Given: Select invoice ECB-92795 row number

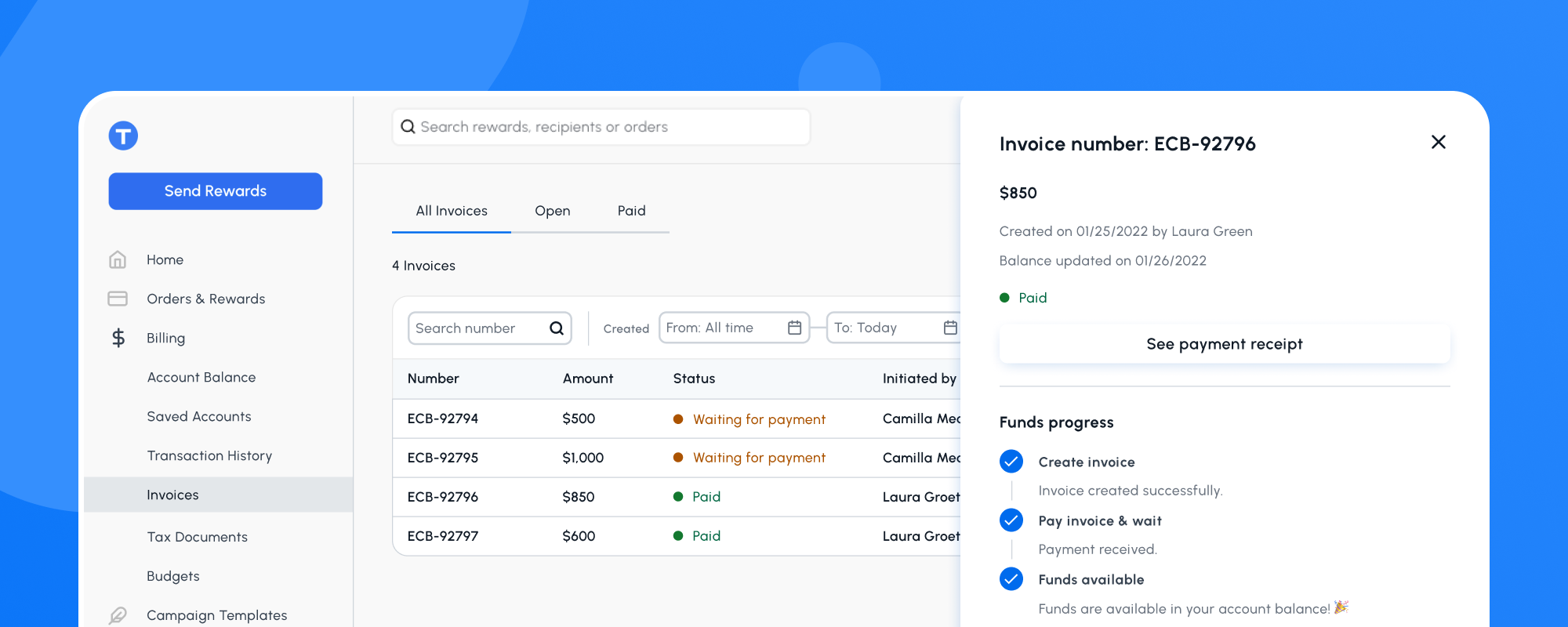Looking at the screenshot, I should [443, 458].
